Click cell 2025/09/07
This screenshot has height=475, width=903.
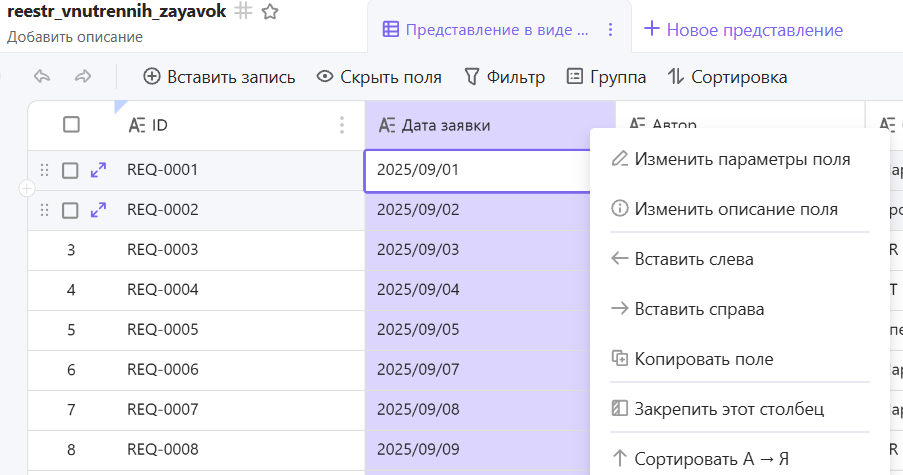pos(477,370)
